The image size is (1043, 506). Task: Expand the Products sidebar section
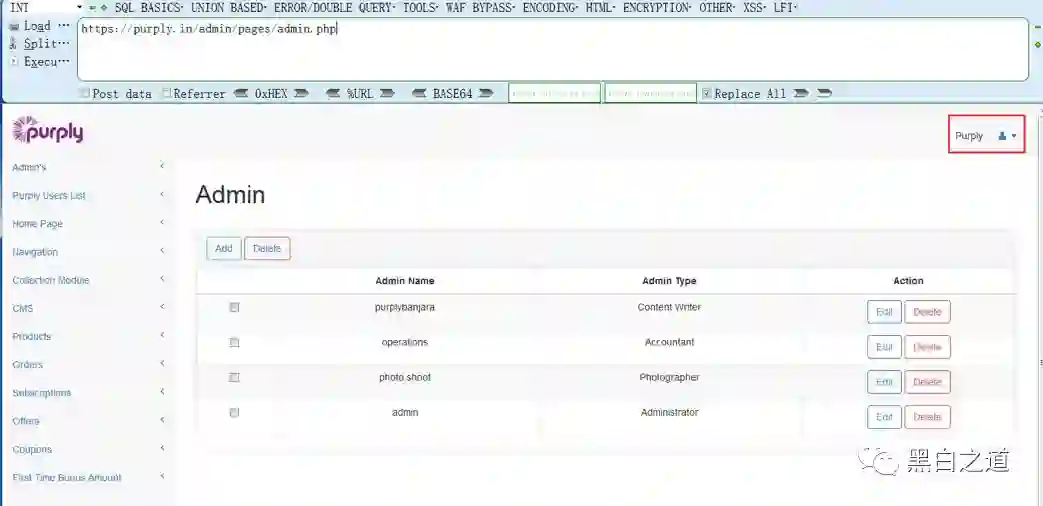point(88,336)
